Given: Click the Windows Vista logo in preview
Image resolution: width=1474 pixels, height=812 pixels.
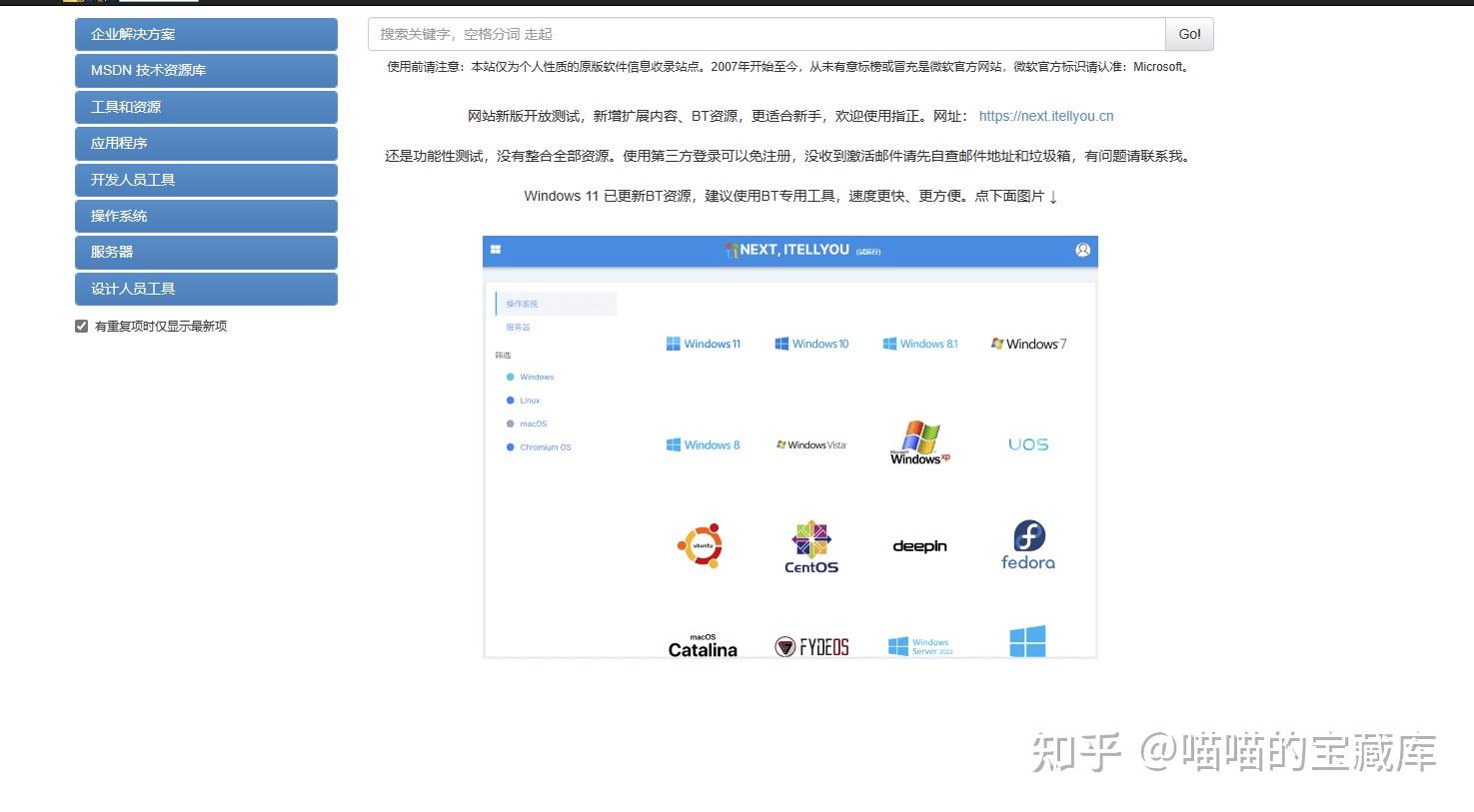Looking at the screenshot, I should click(811, 445).
